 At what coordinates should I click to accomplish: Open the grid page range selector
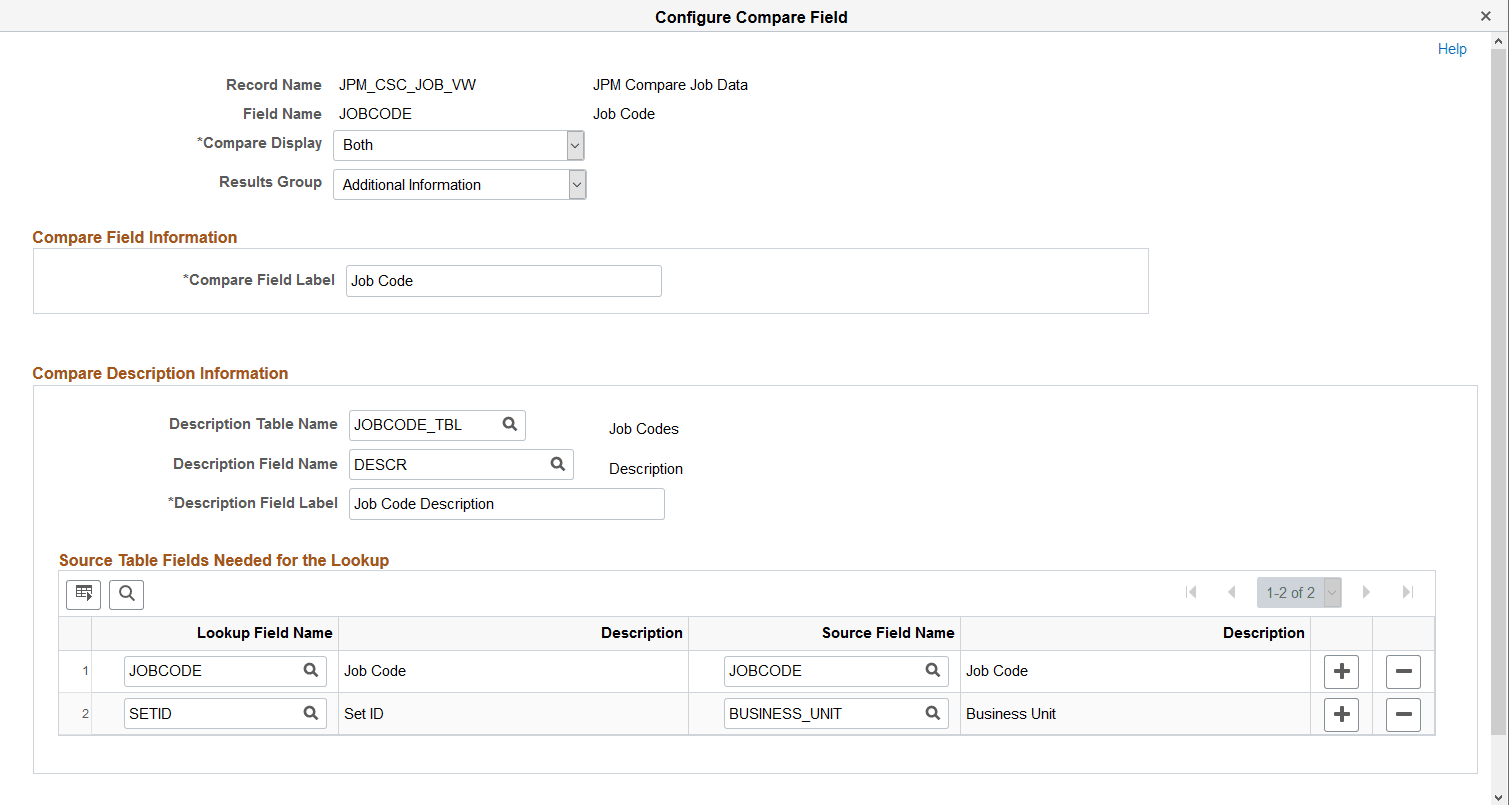coord(1330,592)
